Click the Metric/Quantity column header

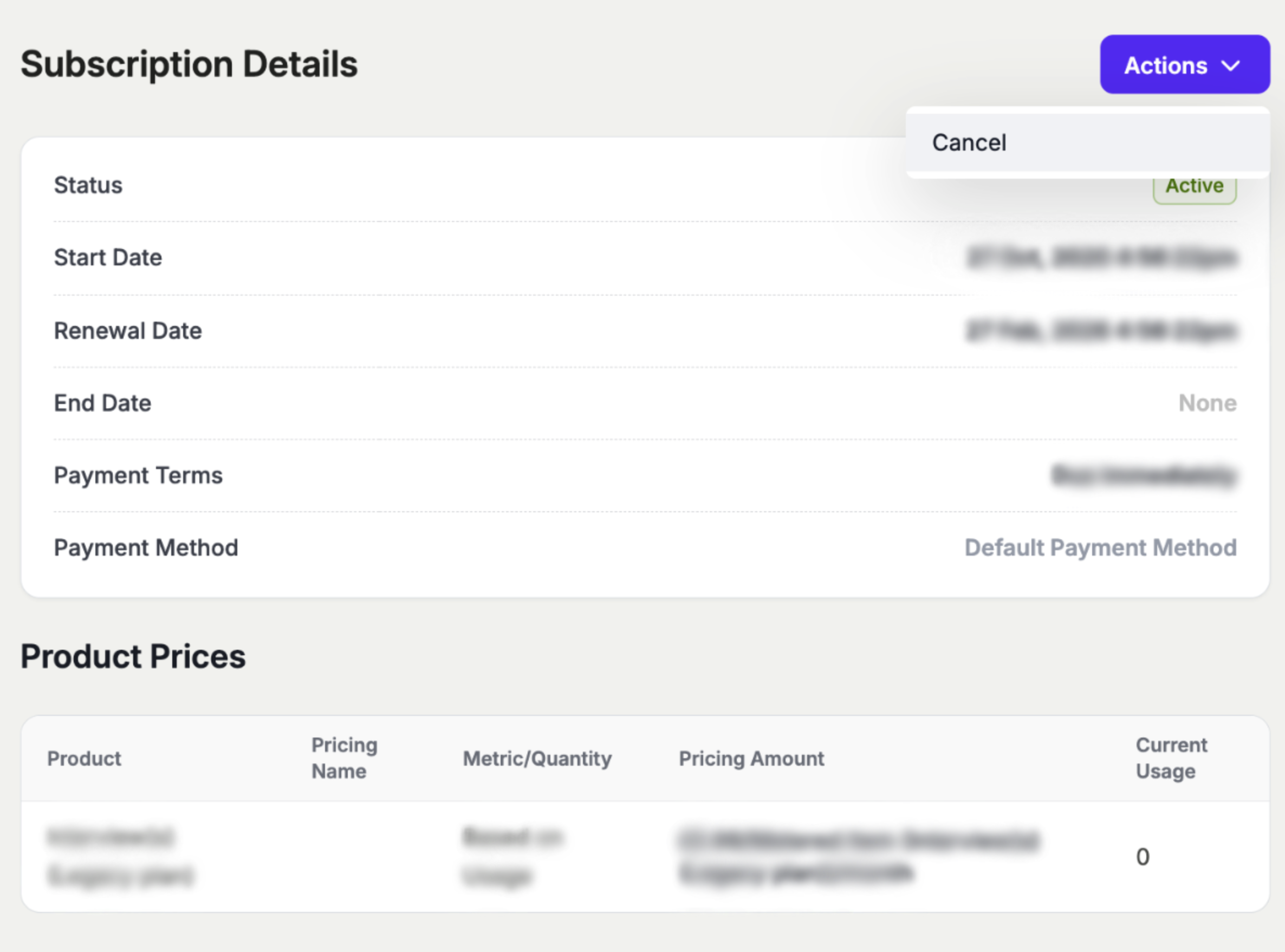[x=537, y=758]
